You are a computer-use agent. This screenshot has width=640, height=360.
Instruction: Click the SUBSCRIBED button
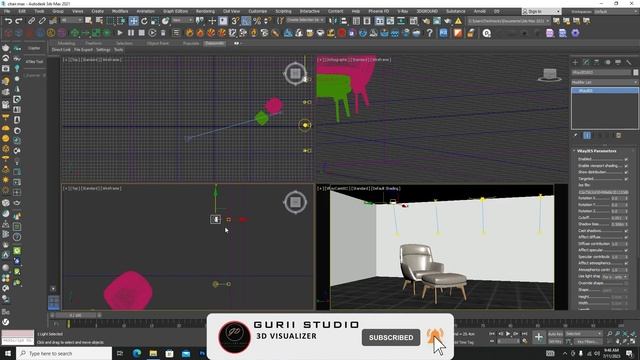391,338
